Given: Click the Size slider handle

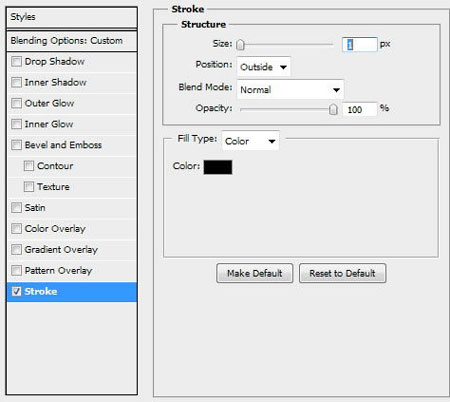Looking at the screenshot, I should [x=240, y=45].
